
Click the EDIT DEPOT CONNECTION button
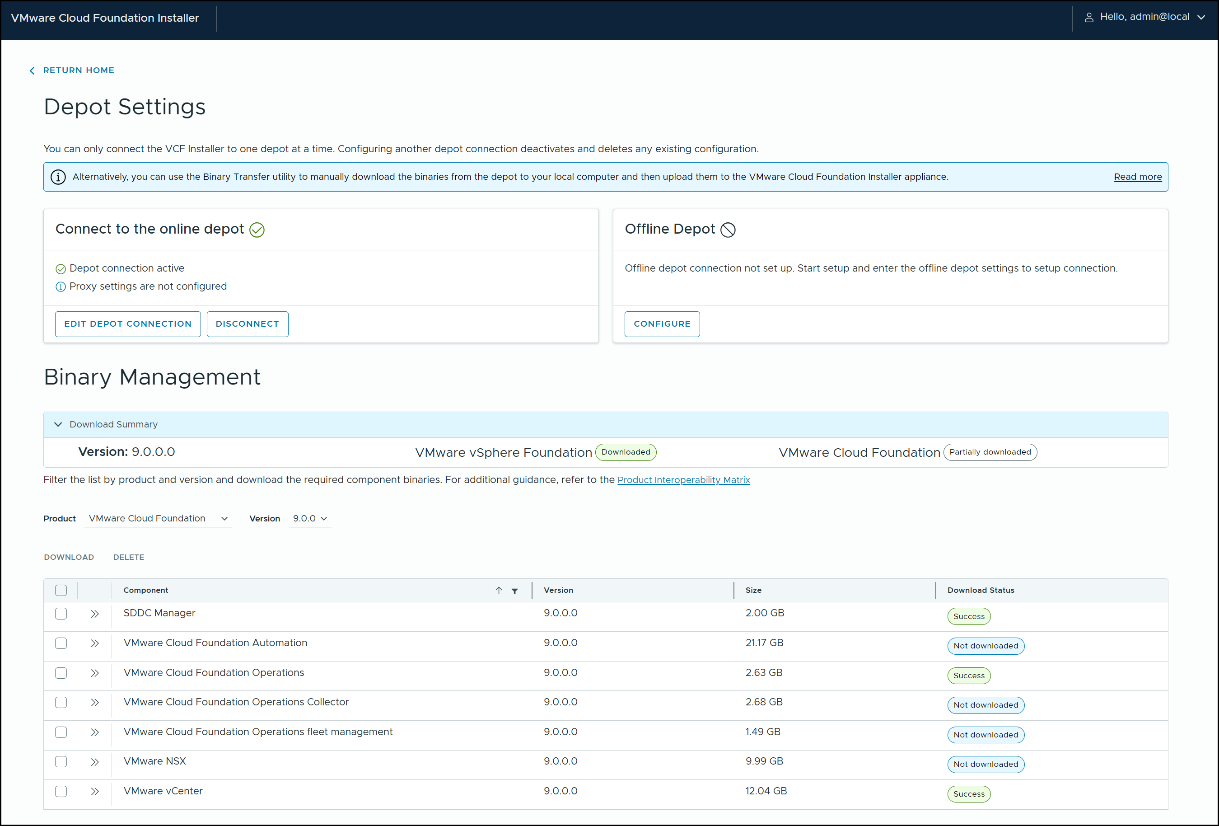coord(128,324)
